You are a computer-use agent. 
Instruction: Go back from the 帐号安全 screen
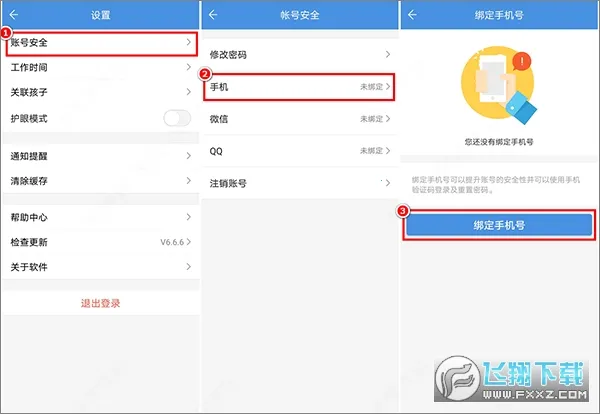click(213, 15)
